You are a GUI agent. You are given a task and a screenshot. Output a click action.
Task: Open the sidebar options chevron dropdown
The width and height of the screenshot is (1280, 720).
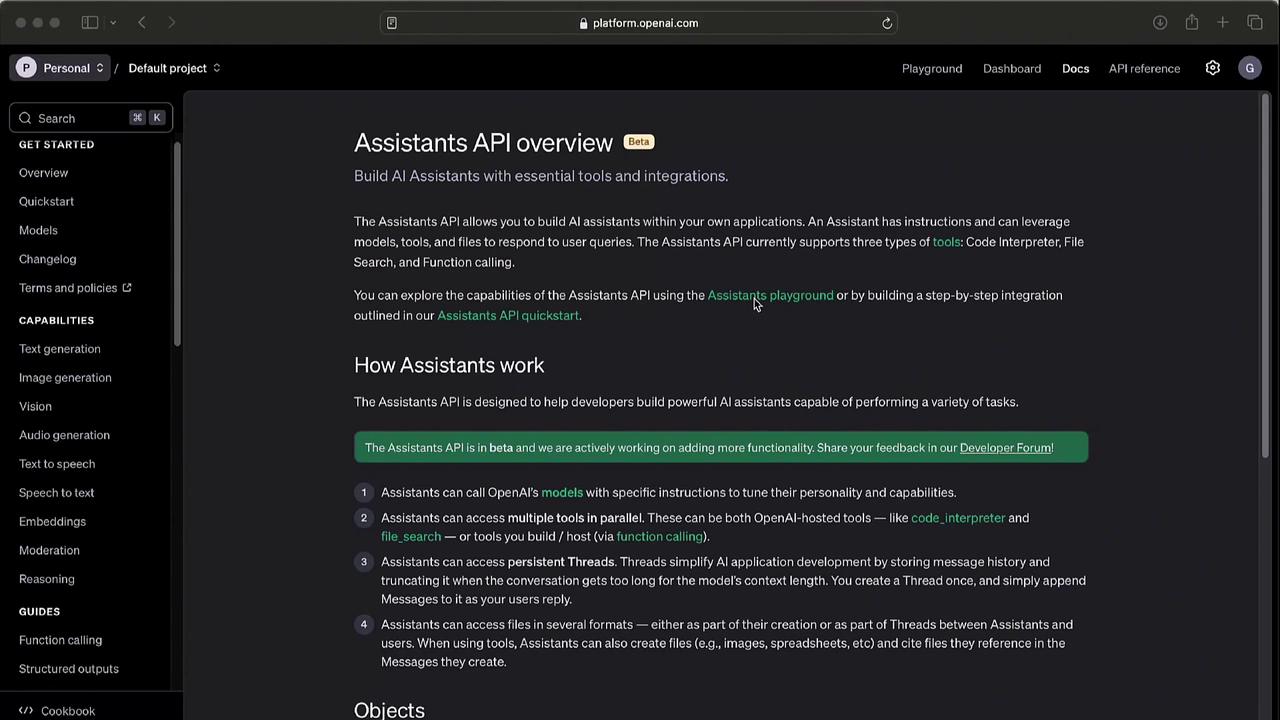coord(113,23)
